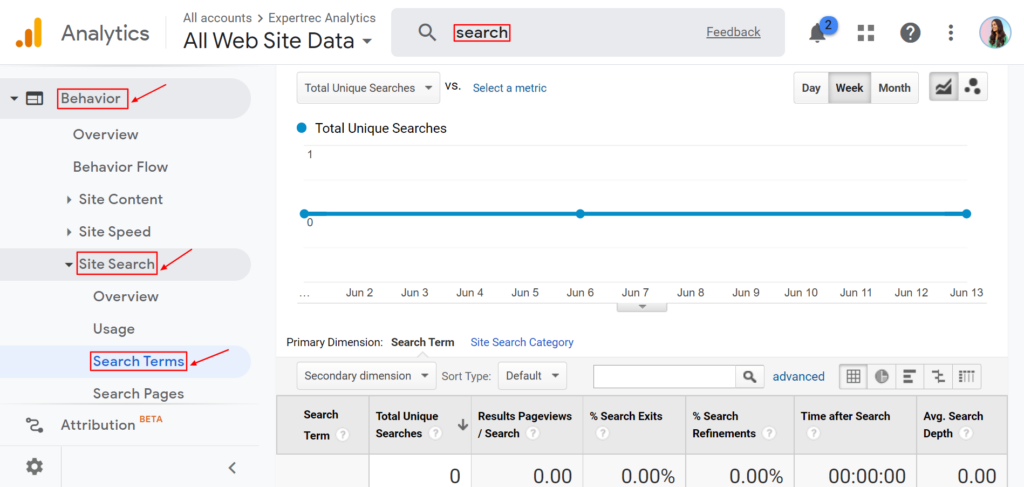Select the Data table view icon
The height and width of the screenshot is (487, 1024).
pos(853,376)
